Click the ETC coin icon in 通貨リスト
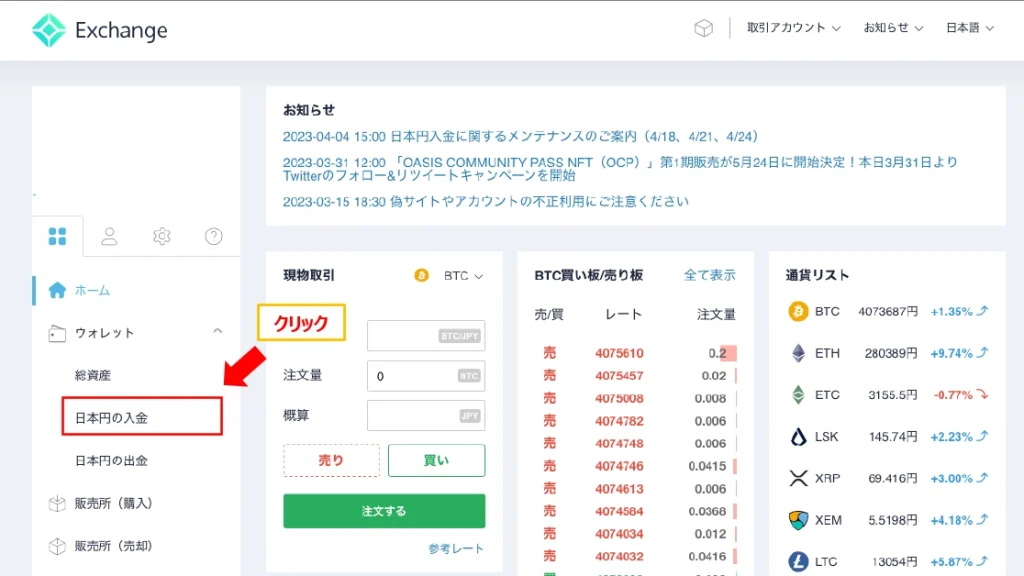This screenshot has width=1024, height=576. (798, 395)
